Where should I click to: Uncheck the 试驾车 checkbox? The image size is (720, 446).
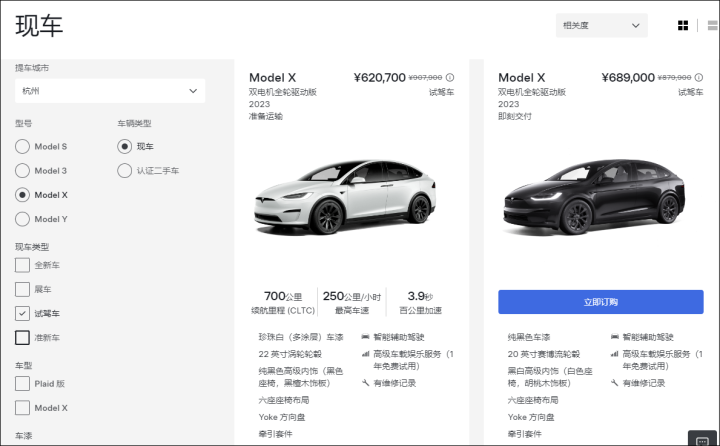click(22, 313)
